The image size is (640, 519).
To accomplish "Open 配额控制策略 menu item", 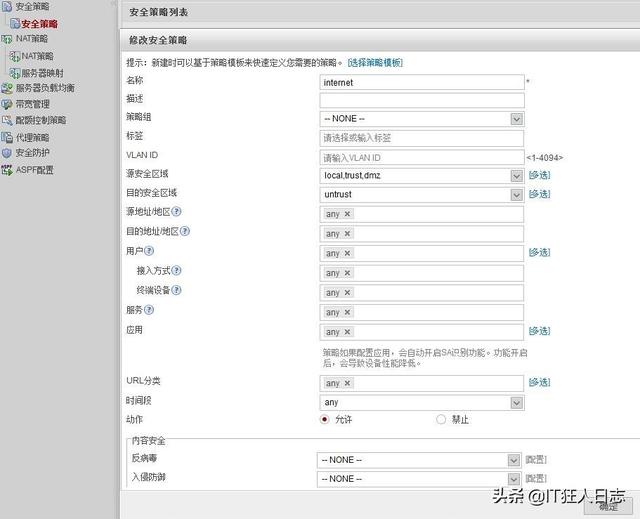I will (x=41, y=120).
